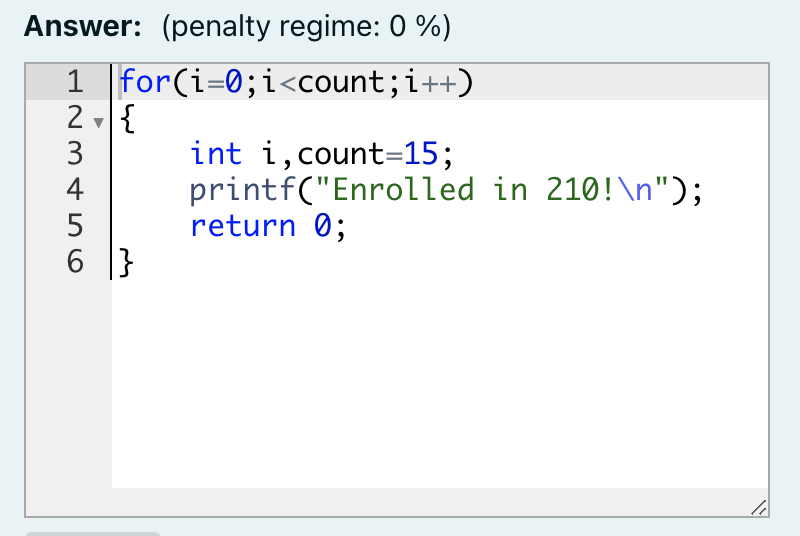The height and width of the screenshot is (536, 800).
Task: Click line number 5 in the gutter
Action: pyautogui.click(x=75, y=226)
